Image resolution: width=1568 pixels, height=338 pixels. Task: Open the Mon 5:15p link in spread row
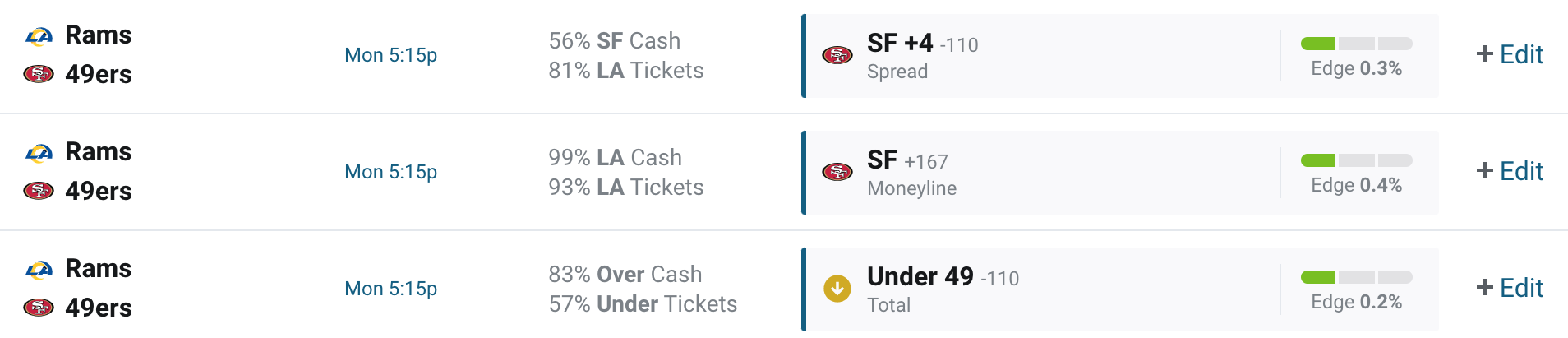(x=390, y=55)
